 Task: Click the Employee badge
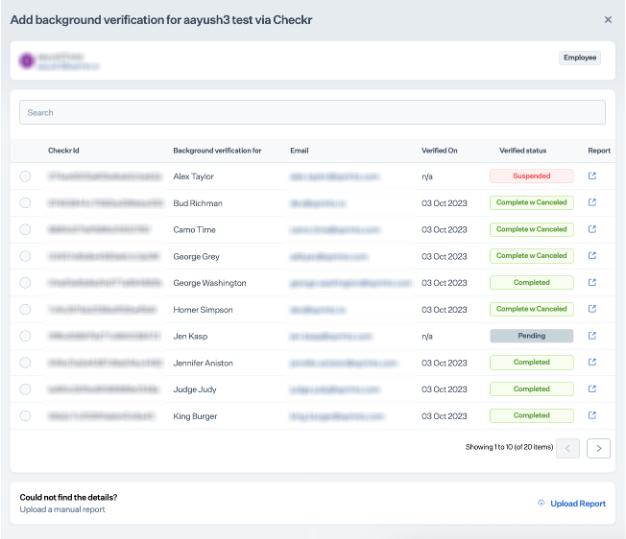[580, 57]
